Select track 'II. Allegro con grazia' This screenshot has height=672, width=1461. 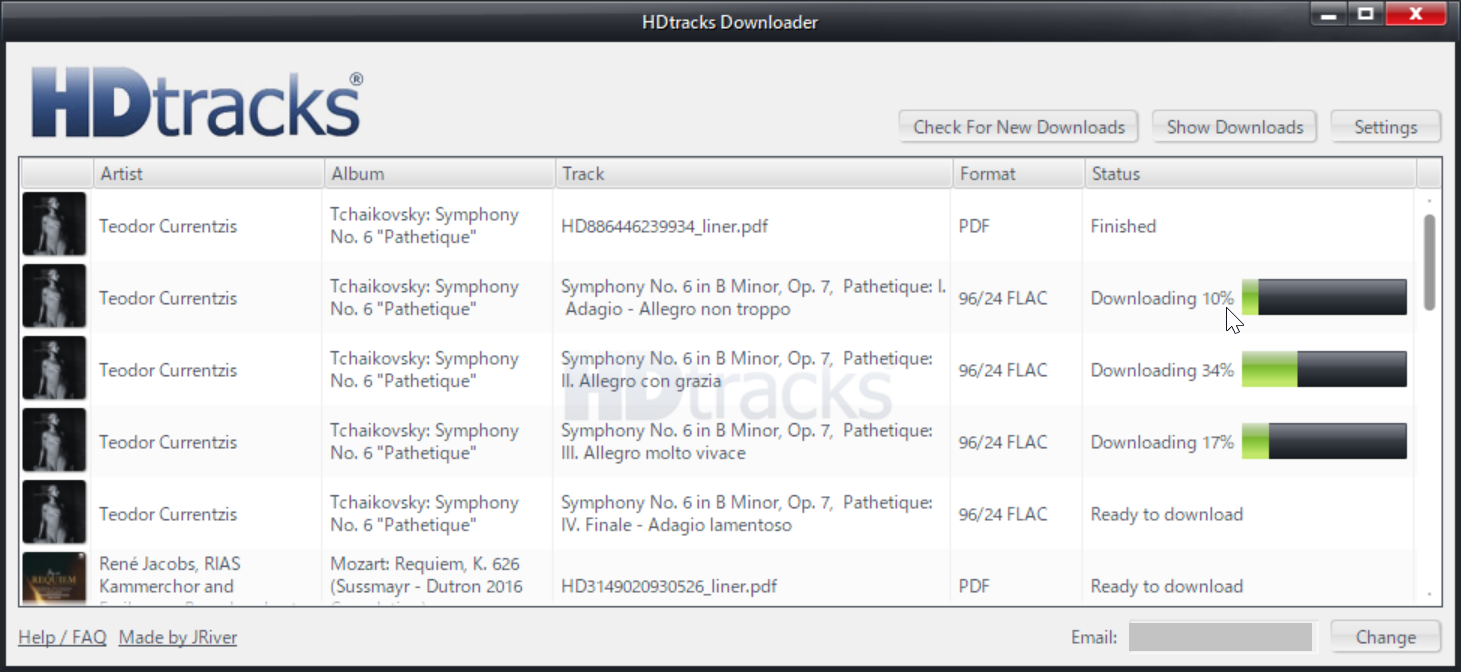coord(747,370)
